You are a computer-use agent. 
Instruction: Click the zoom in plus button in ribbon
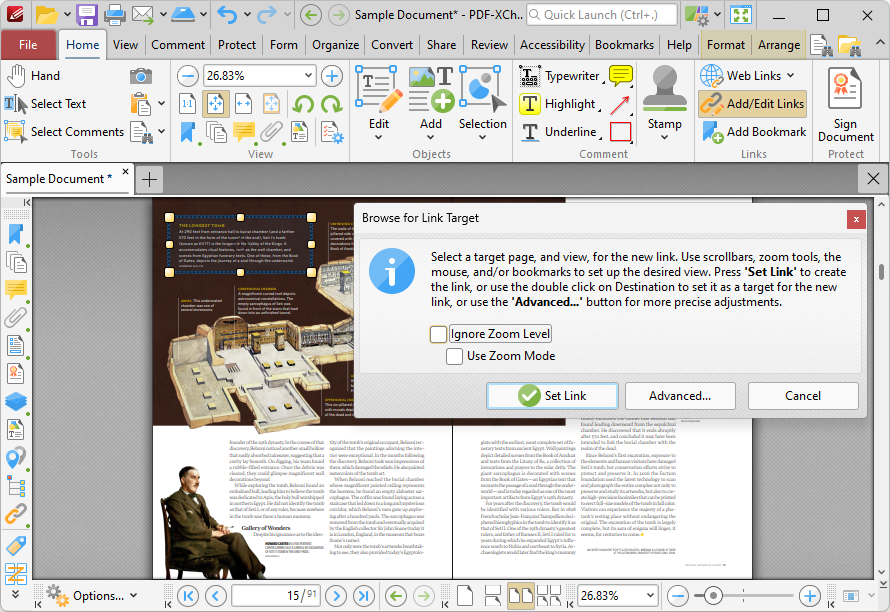coord(332,76)
